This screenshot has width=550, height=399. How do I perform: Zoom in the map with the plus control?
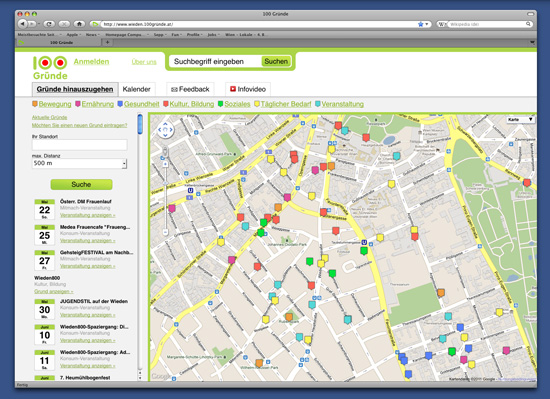click(x=166, y=164)
